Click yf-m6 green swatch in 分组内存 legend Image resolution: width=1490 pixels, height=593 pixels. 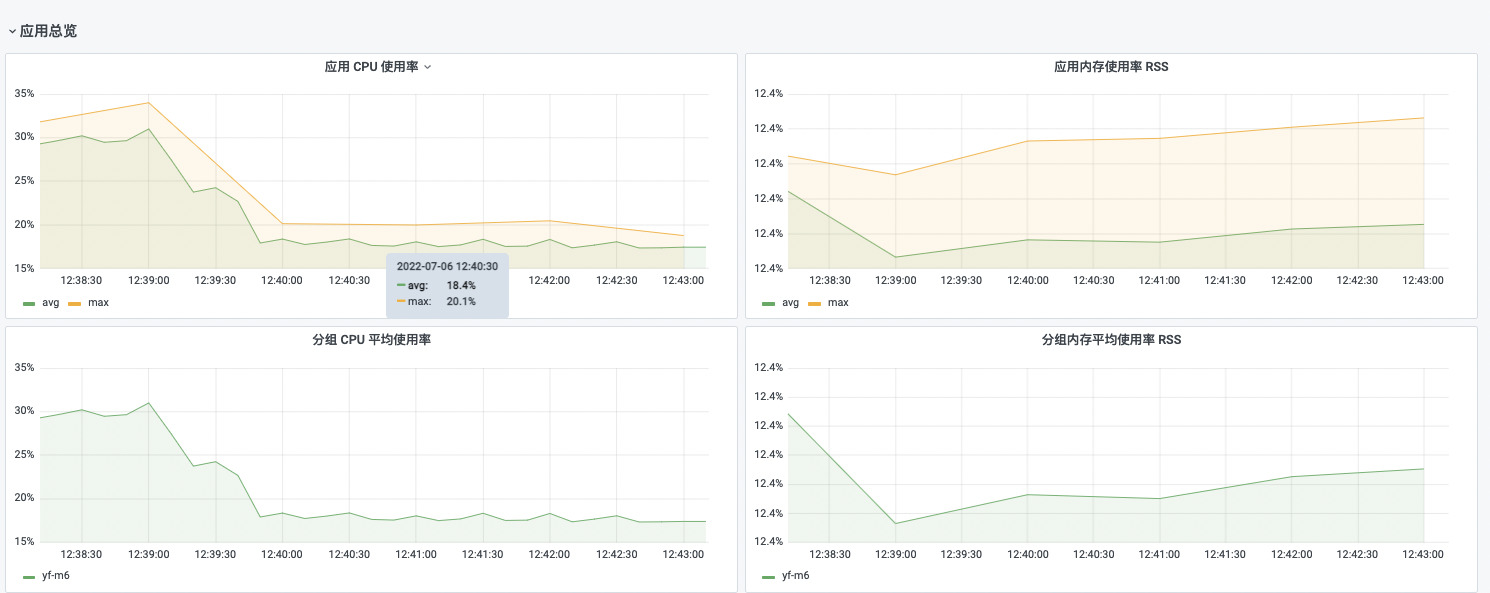(768, 577)
